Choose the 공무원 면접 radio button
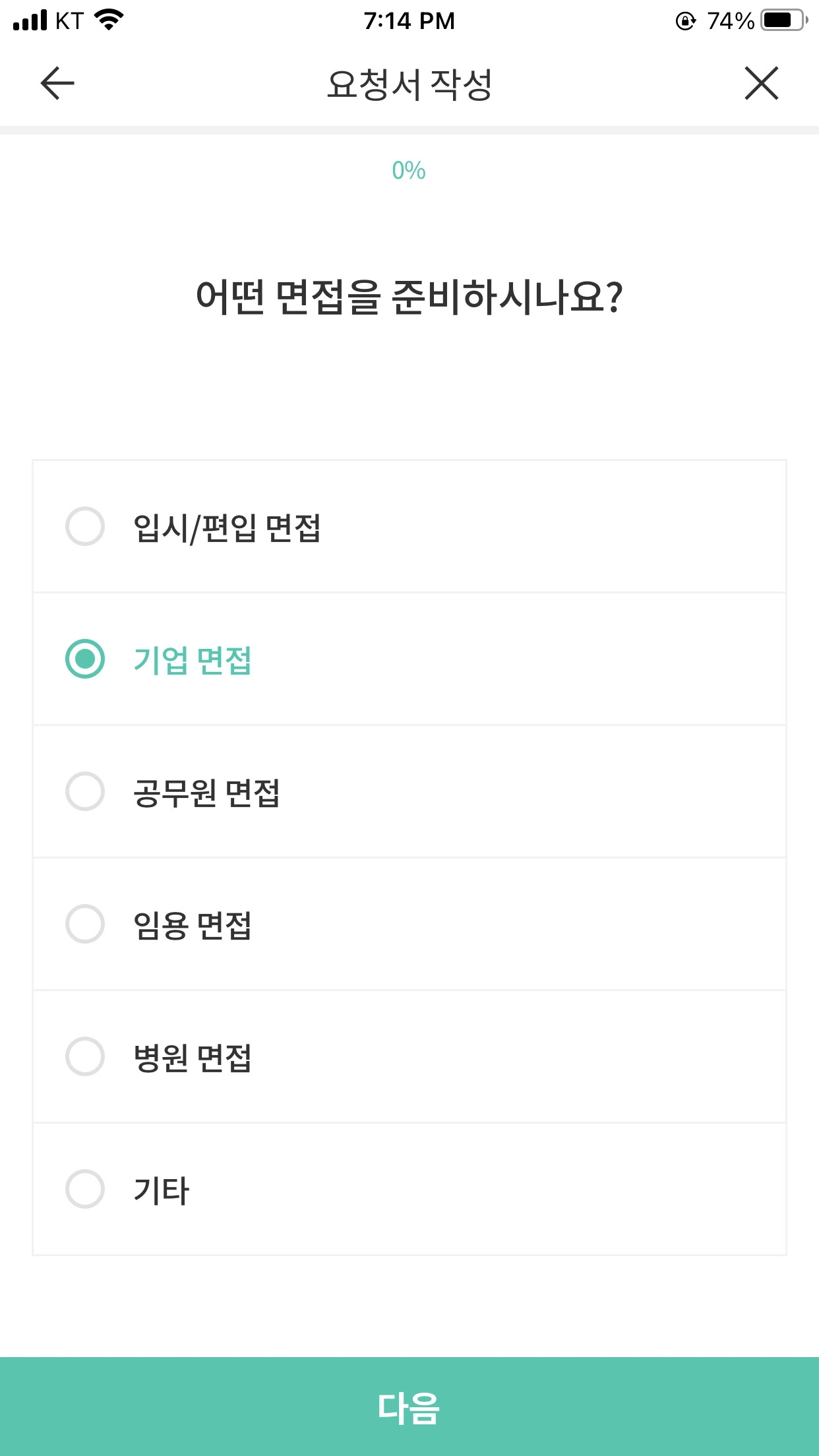This screenshot has height=1456, width=819. coord(85,791)
